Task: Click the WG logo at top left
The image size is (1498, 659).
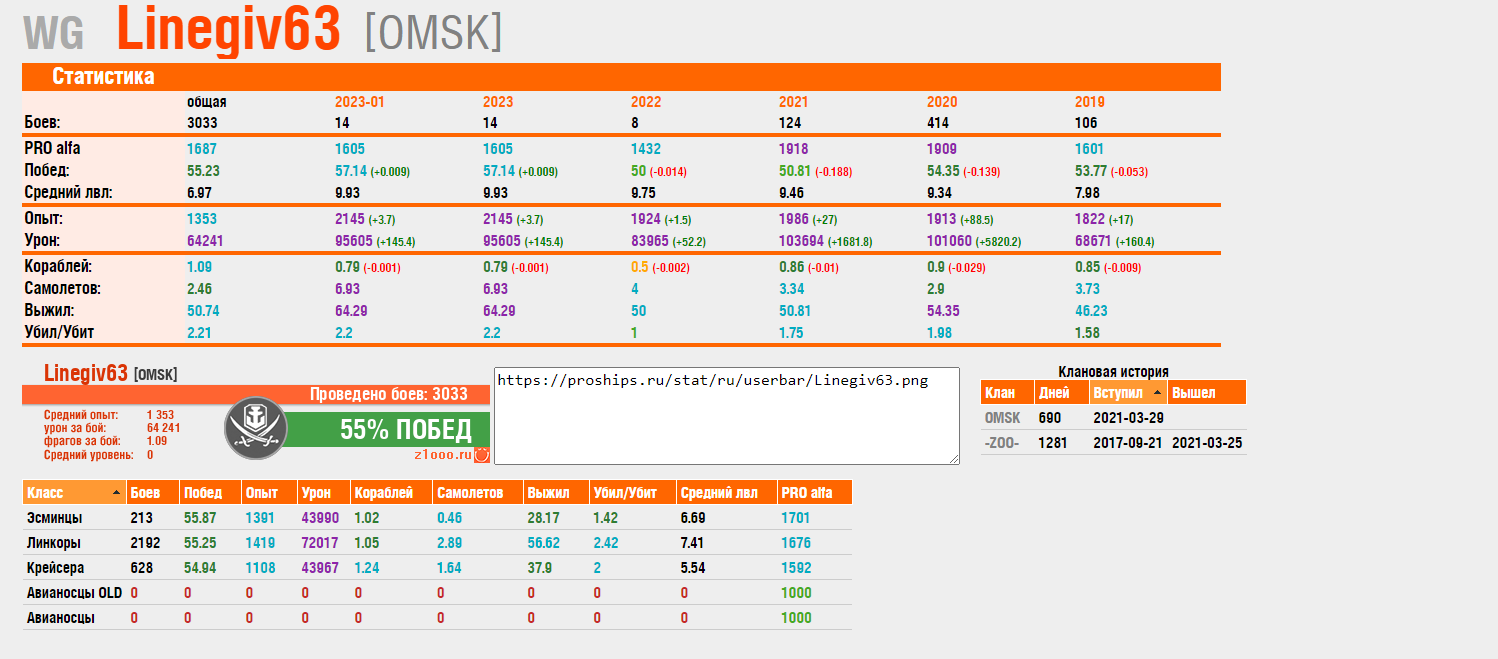Action: point(54,34)
